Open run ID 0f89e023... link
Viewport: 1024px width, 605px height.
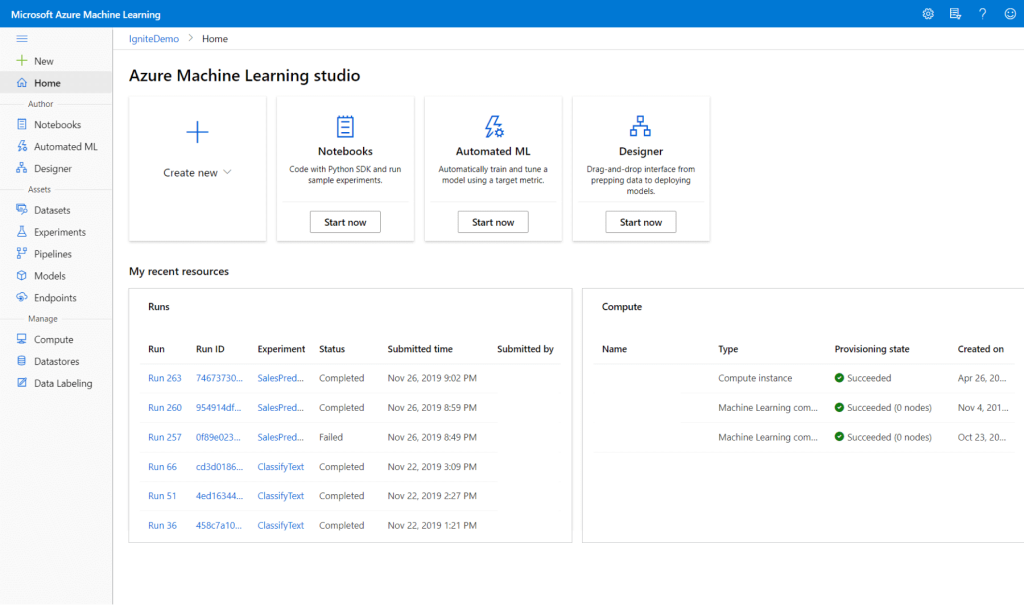click(x=218, y=437)
